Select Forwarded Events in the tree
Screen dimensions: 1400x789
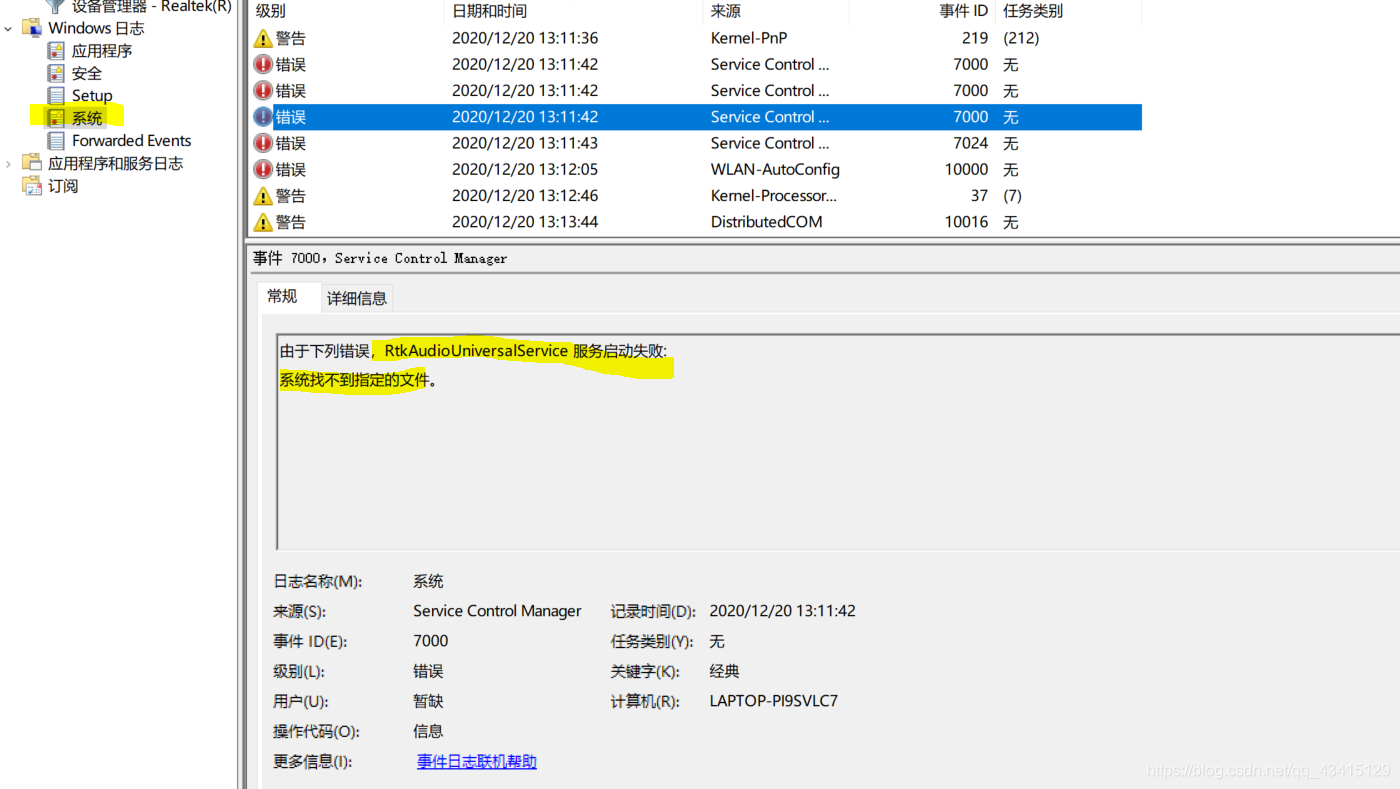[x=131, y=140]
